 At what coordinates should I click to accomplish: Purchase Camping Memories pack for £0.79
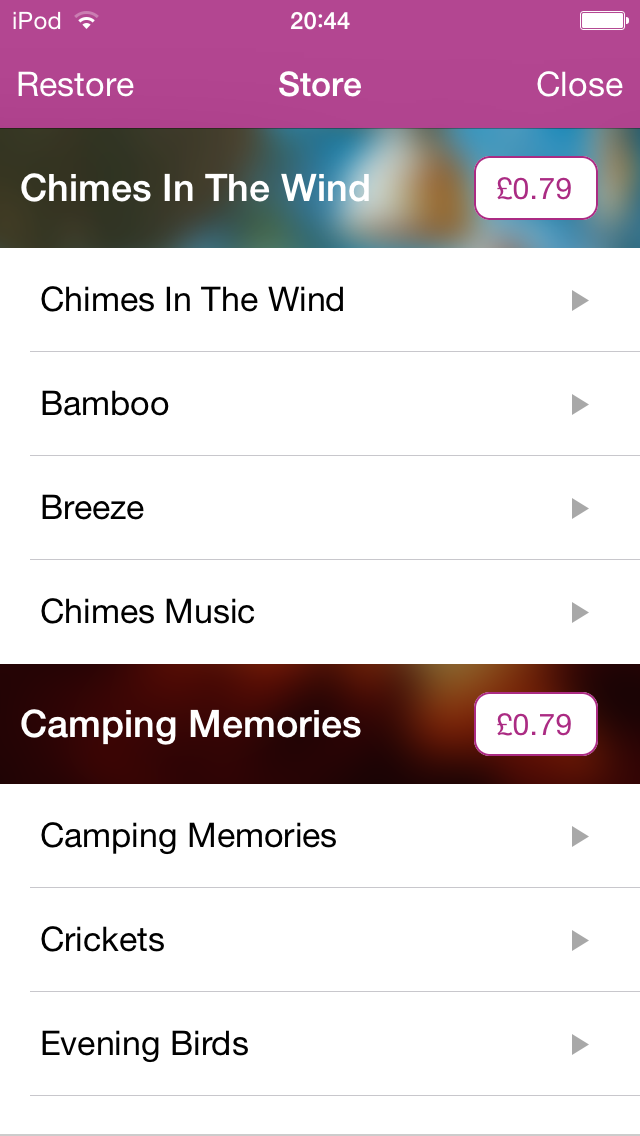point(535,724)
